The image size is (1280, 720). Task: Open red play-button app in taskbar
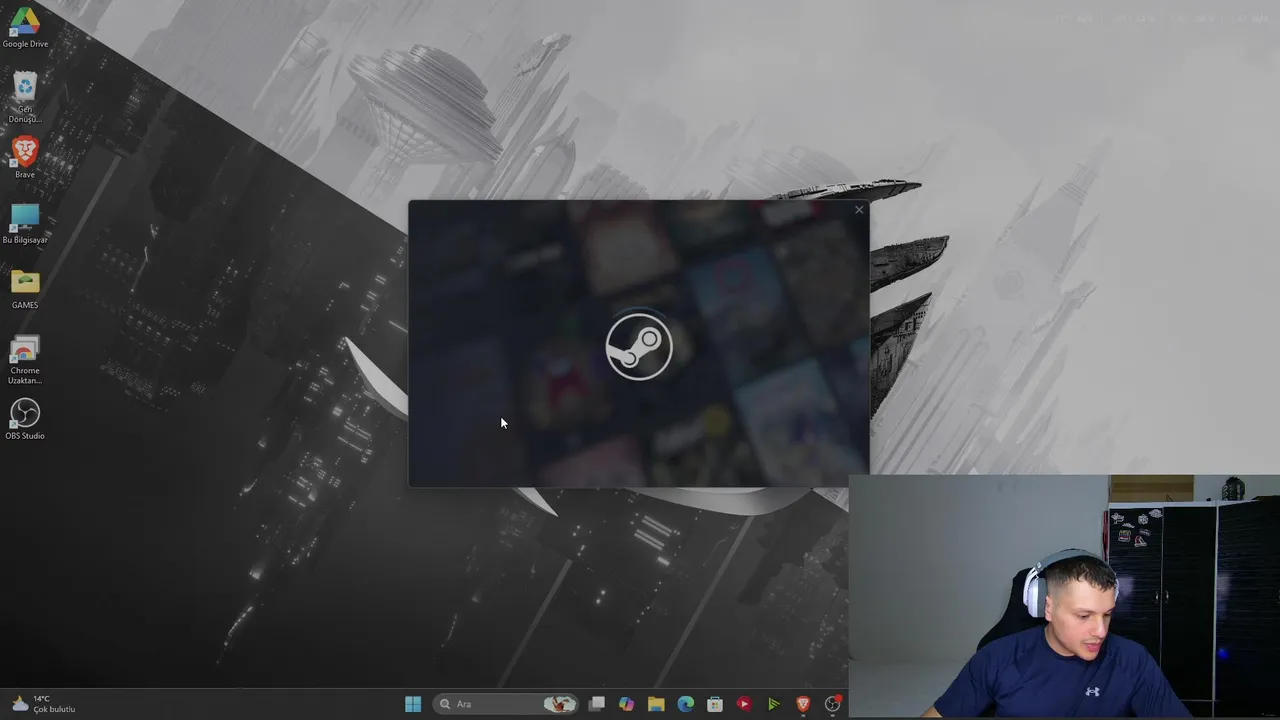[x=744, y=704]
